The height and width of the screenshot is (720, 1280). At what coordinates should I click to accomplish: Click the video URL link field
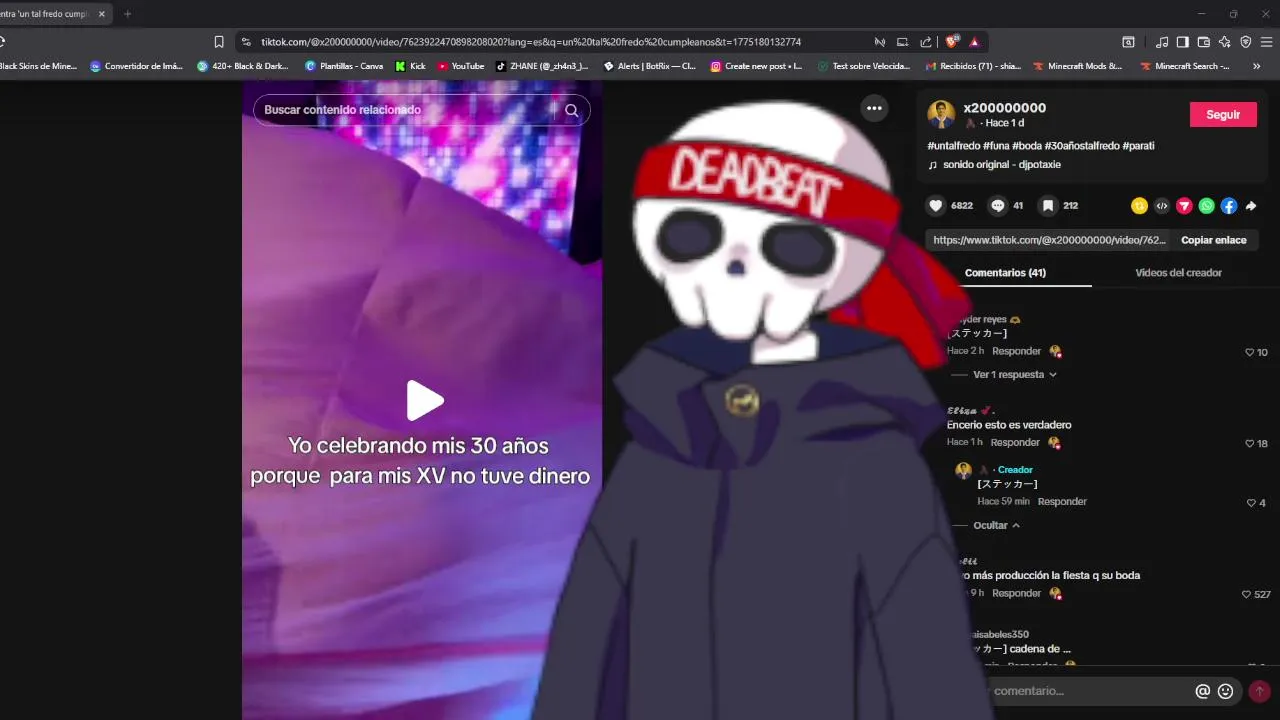click(x=1047, y=240)
